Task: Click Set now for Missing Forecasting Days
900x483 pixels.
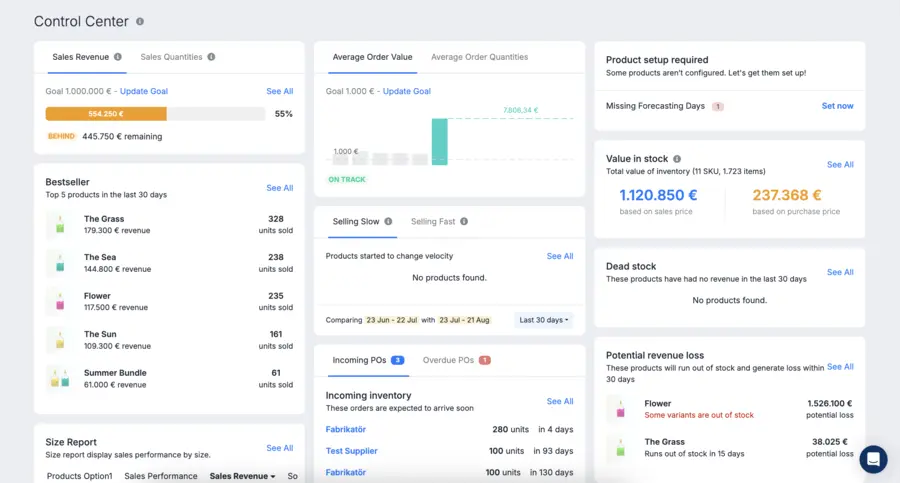Action: [x=837, y=106]
